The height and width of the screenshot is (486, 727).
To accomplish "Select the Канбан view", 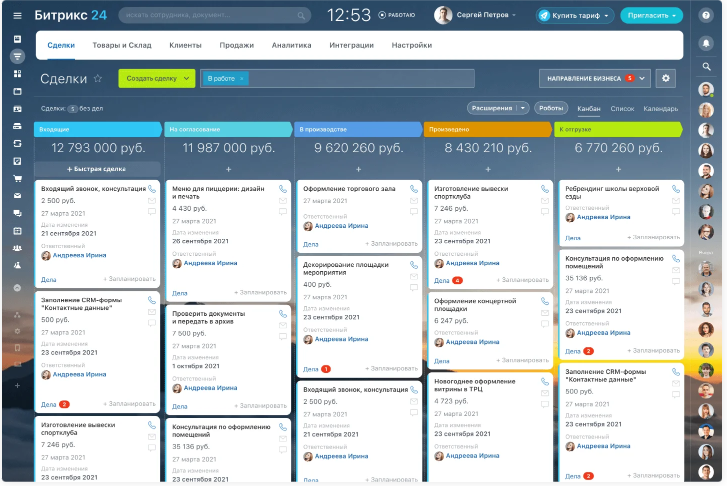I will tap(589, 109).
